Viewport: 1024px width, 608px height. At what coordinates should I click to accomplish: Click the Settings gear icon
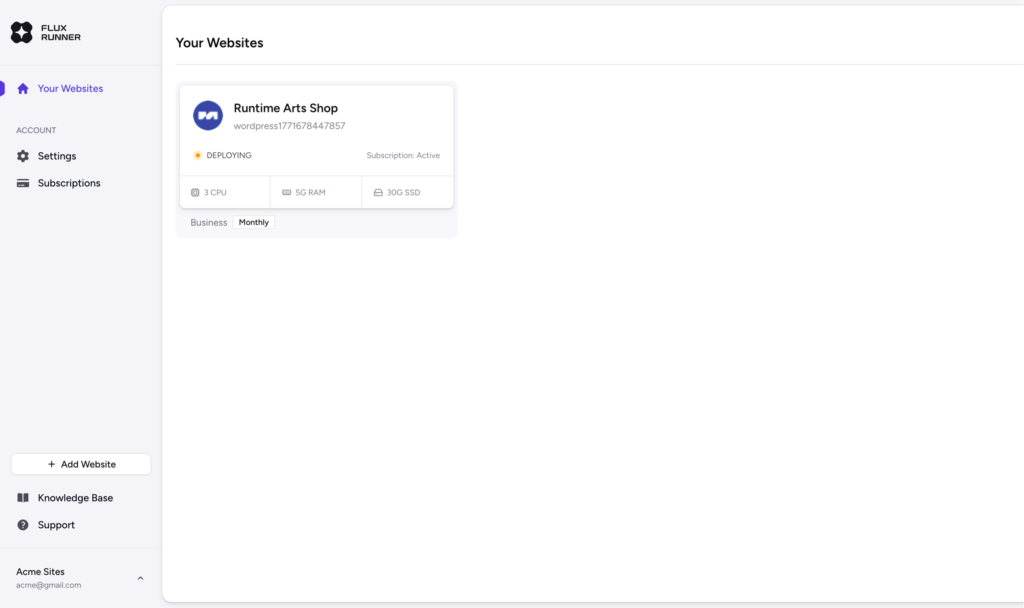[23, 156]
